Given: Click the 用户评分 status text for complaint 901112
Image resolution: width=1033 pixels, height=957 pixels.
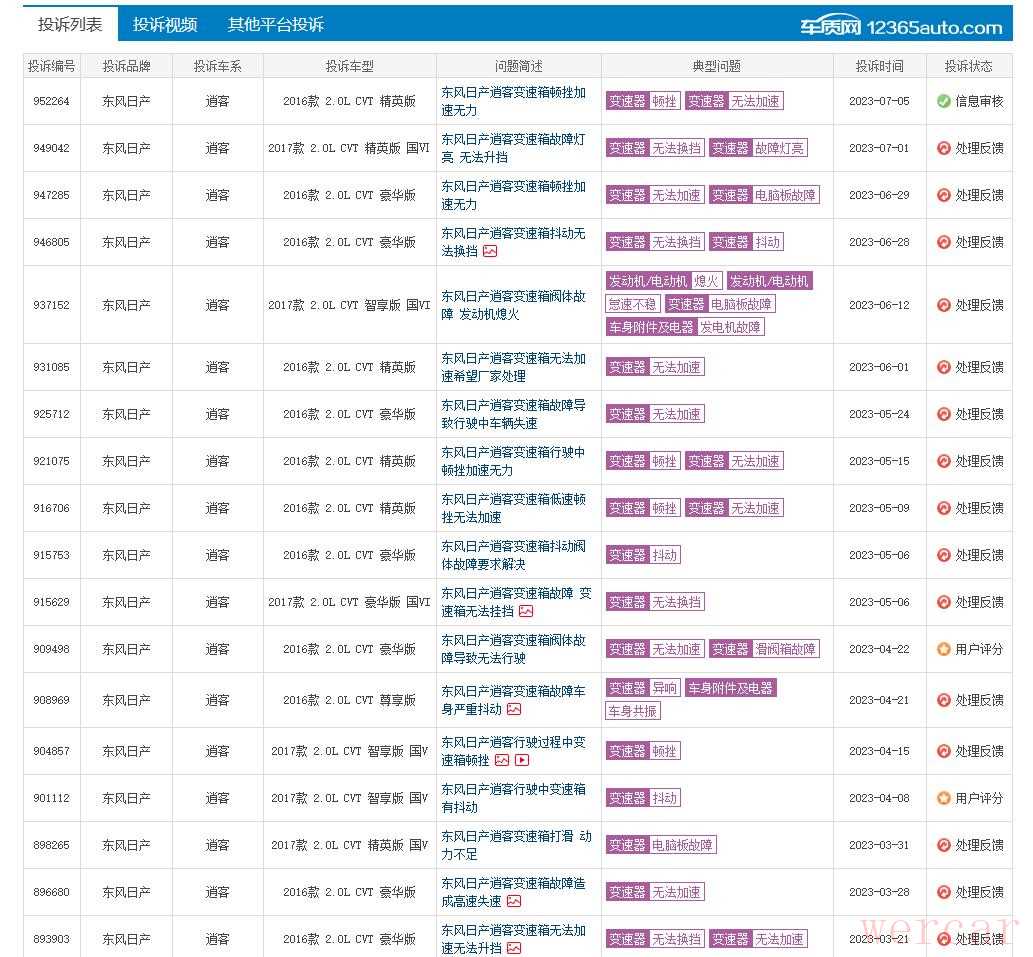Looking at the screenshot, I should tap(978, 798).
